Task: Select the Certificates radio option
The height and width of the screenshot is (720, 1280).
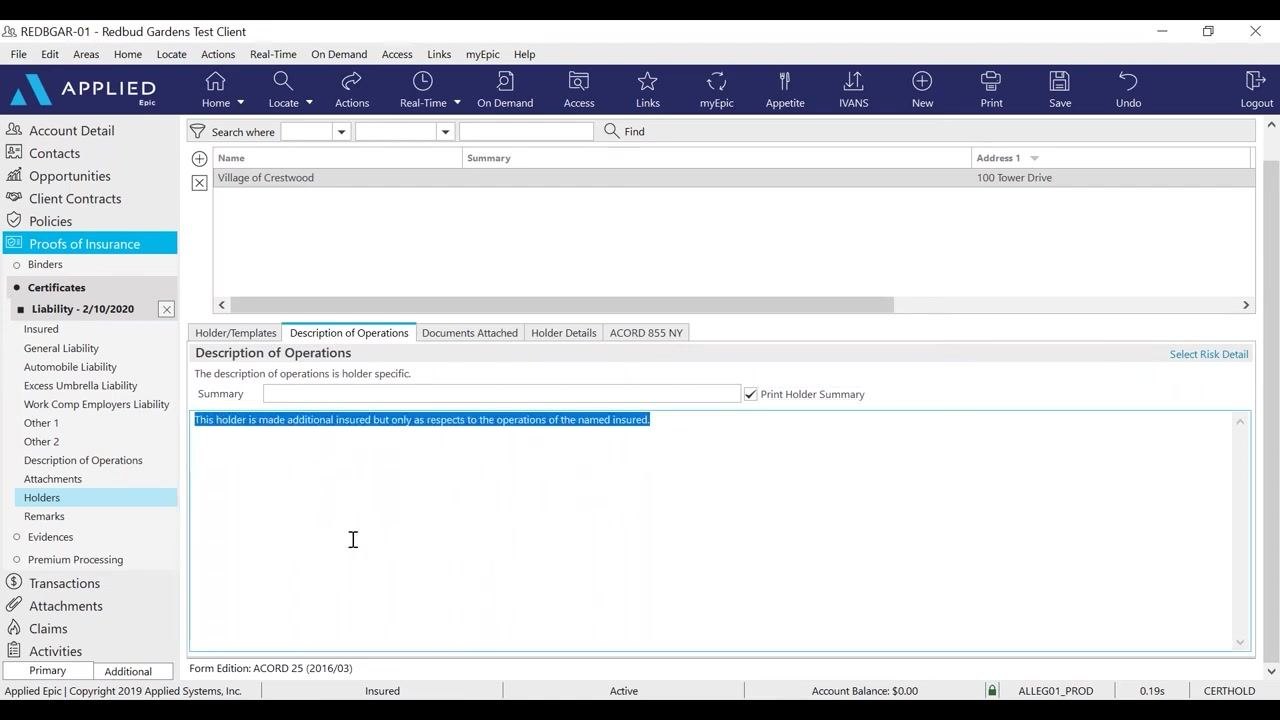Action: 17,288
